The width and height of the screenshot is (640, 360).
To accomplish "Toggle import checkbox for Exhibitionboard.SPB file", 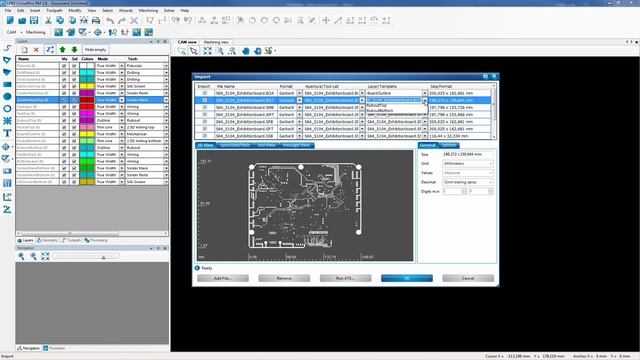I will point(204,122).
